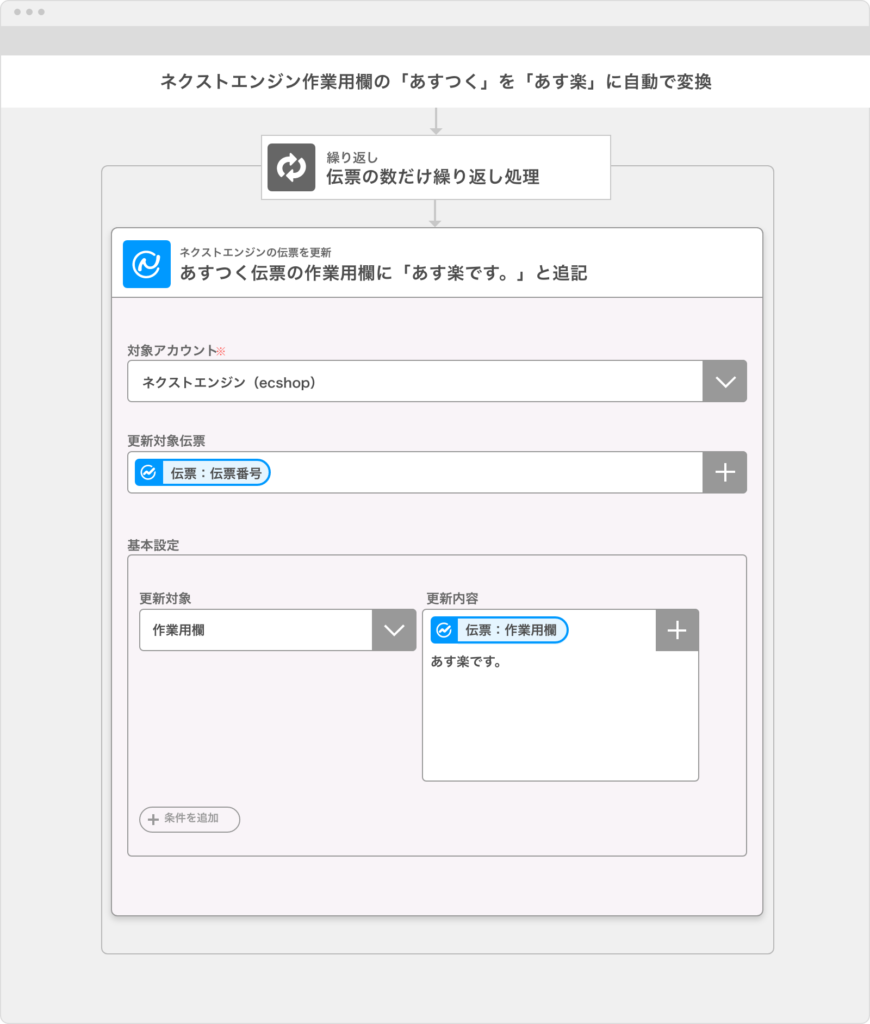The height and width of the screenshot is (1024, 870).
Task: Click the 更新対象伝票 input field
Action: (415, 472)
